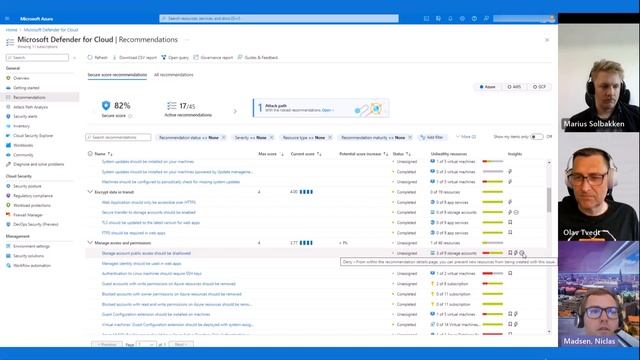Click Open query in toolbar

click(x=175, y=58)
